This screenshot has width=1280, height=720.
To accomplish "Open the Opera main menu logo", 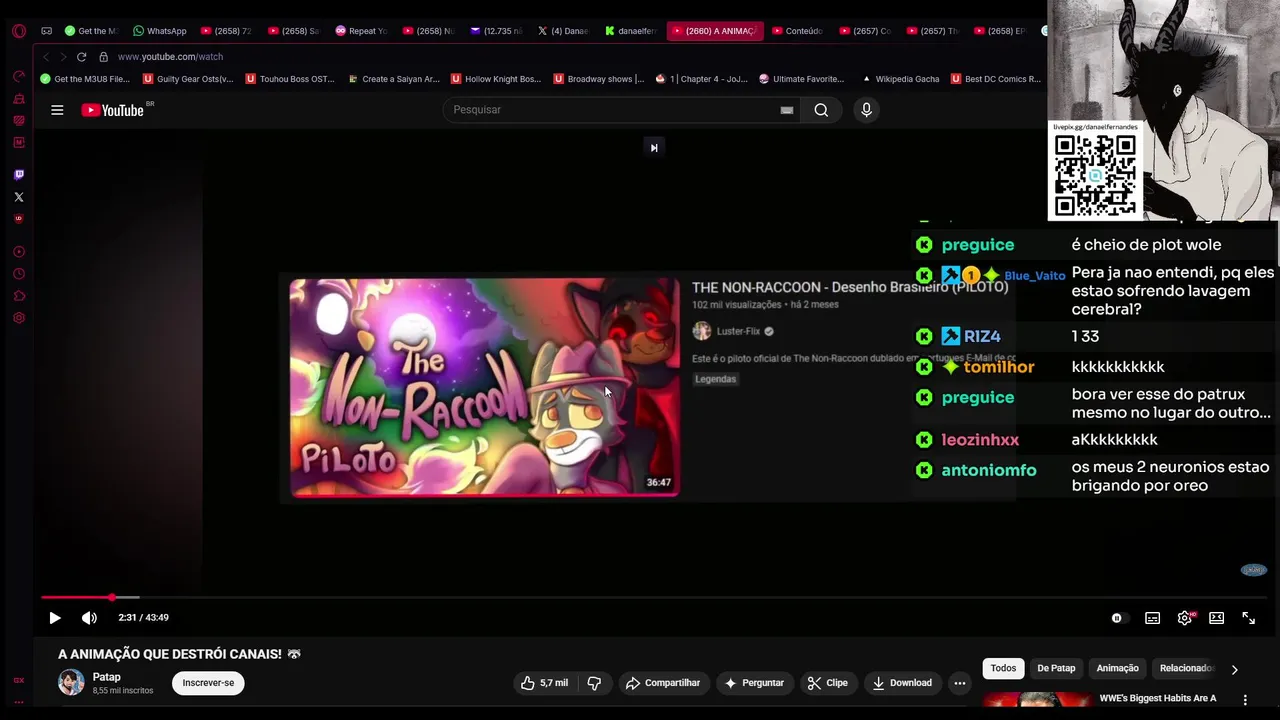I will [18, 31].
